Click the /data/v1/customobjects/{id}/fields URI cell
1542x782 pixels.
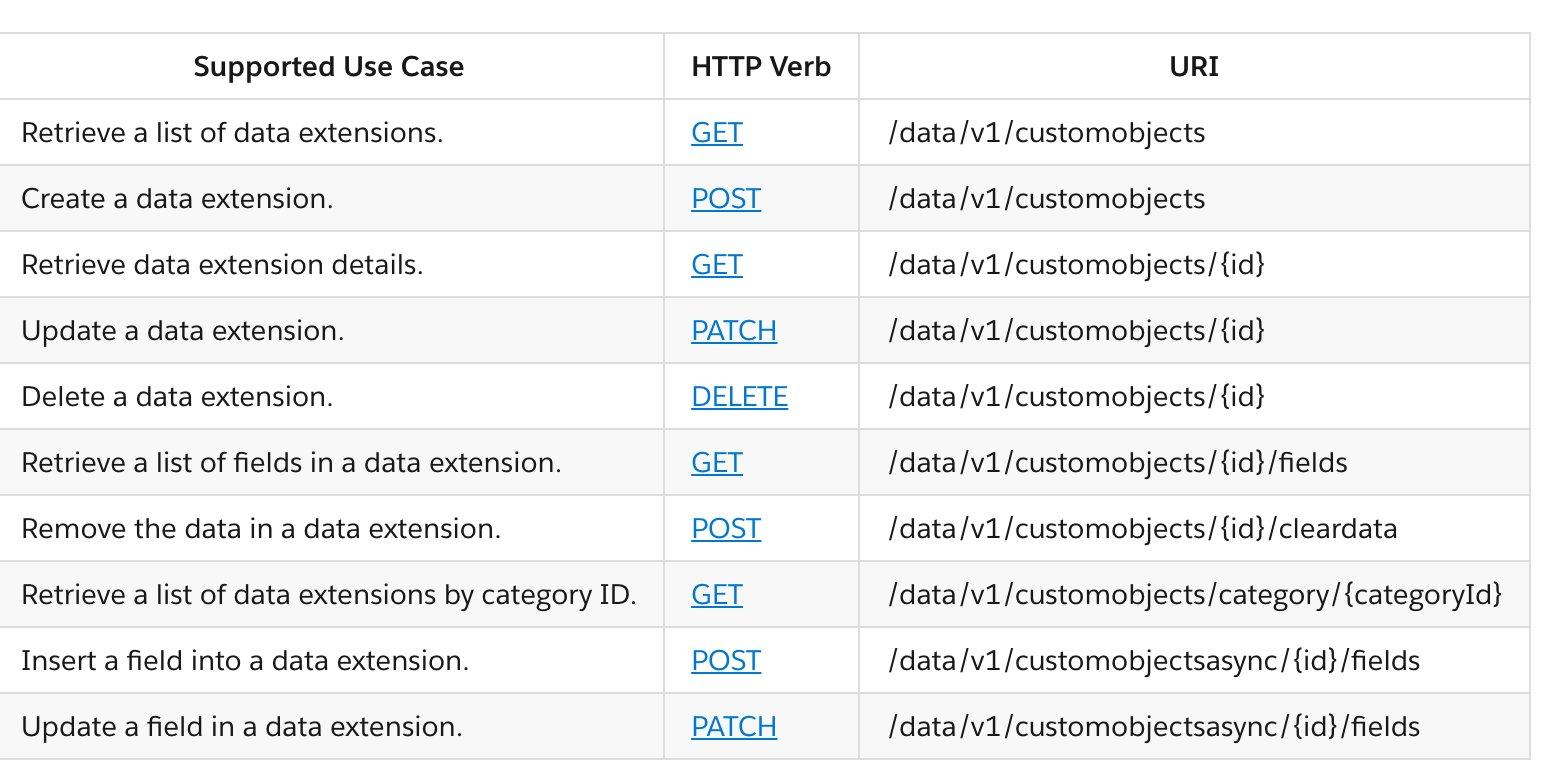click(1117, 463)
